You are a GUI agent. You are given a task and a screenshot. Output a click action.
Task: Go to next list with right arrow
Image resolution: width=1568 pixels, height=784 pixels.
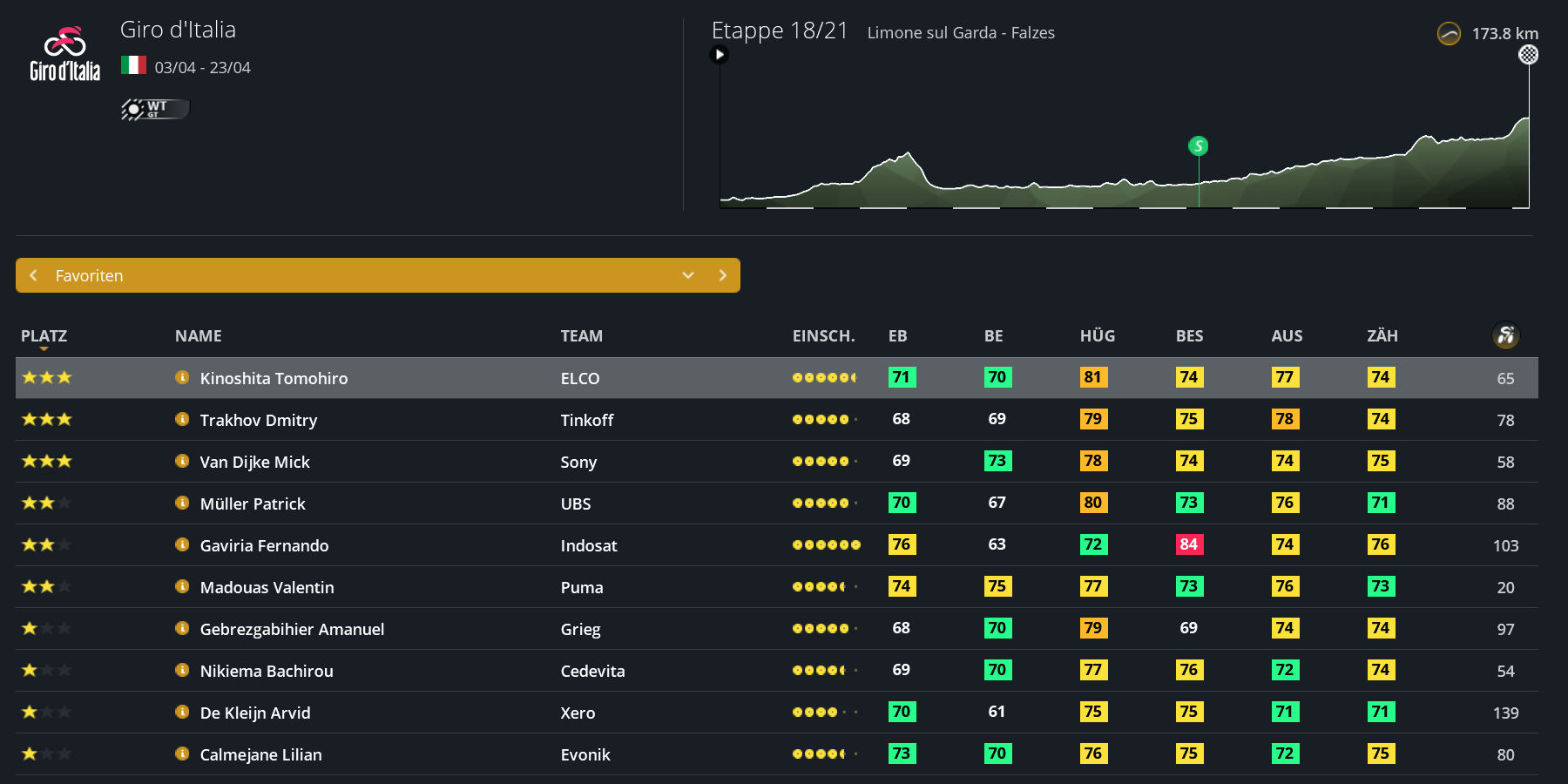point(722,275)
